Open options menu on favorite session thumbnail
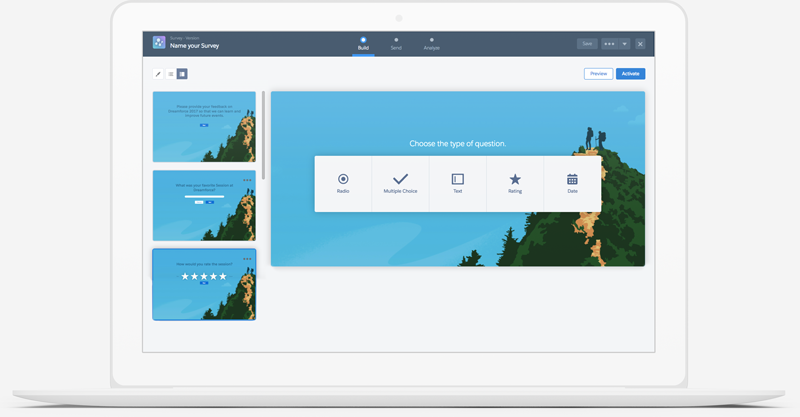800x417 pixels. pos(247,180)
